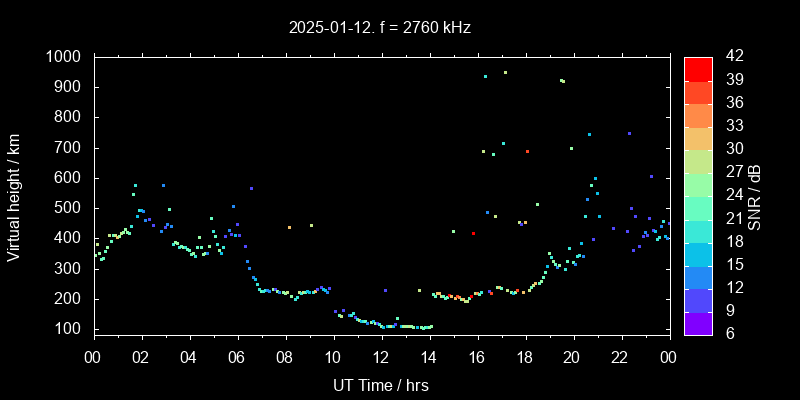Viewport: 800px width, 400px height.
Task: Click the 22 tick label on time axis
Action: click(x=621, y=358)
